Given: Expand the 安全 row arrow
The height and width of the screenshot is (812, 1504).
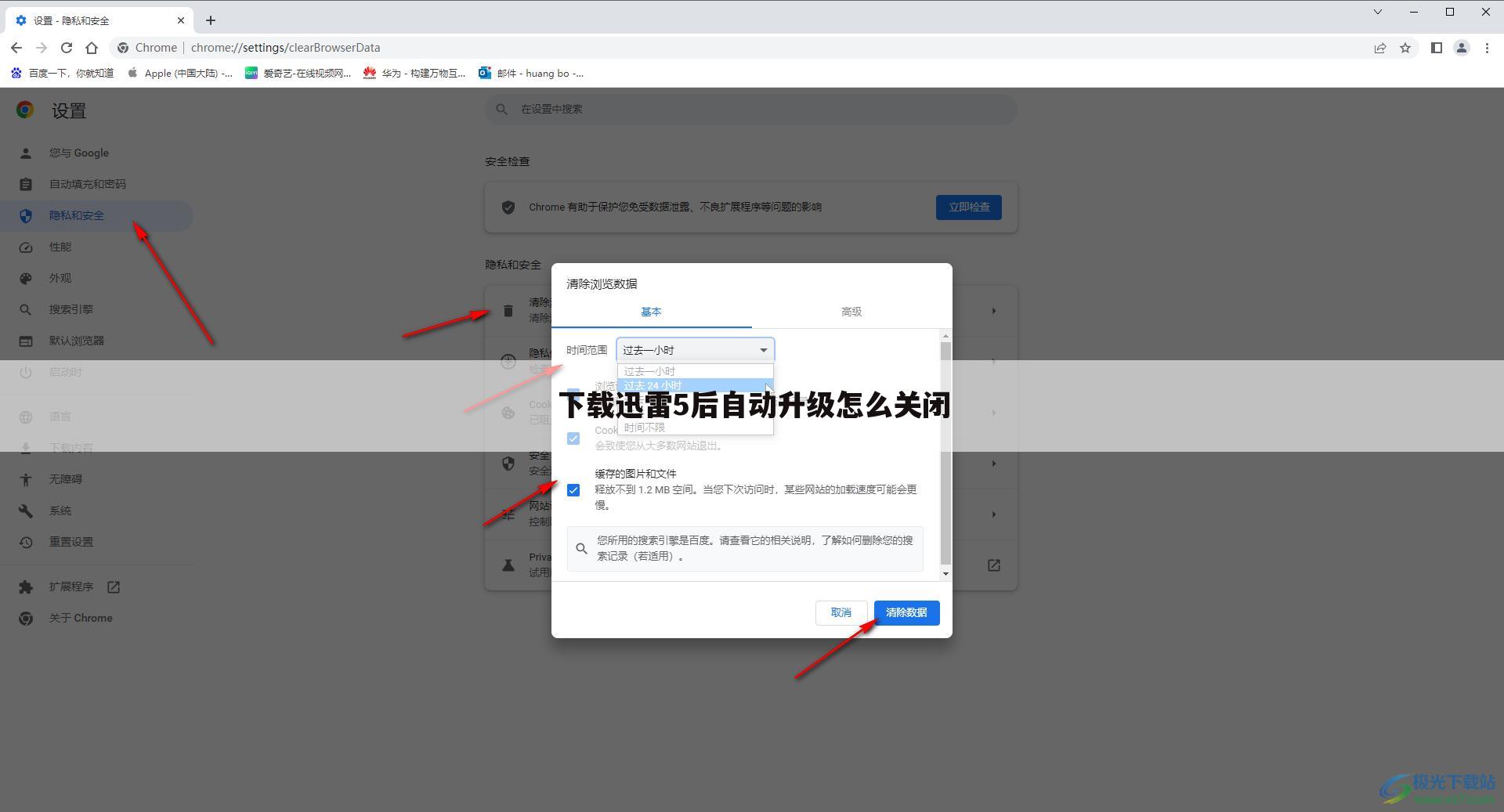Looking at the screenshot, I should [993, 464].
